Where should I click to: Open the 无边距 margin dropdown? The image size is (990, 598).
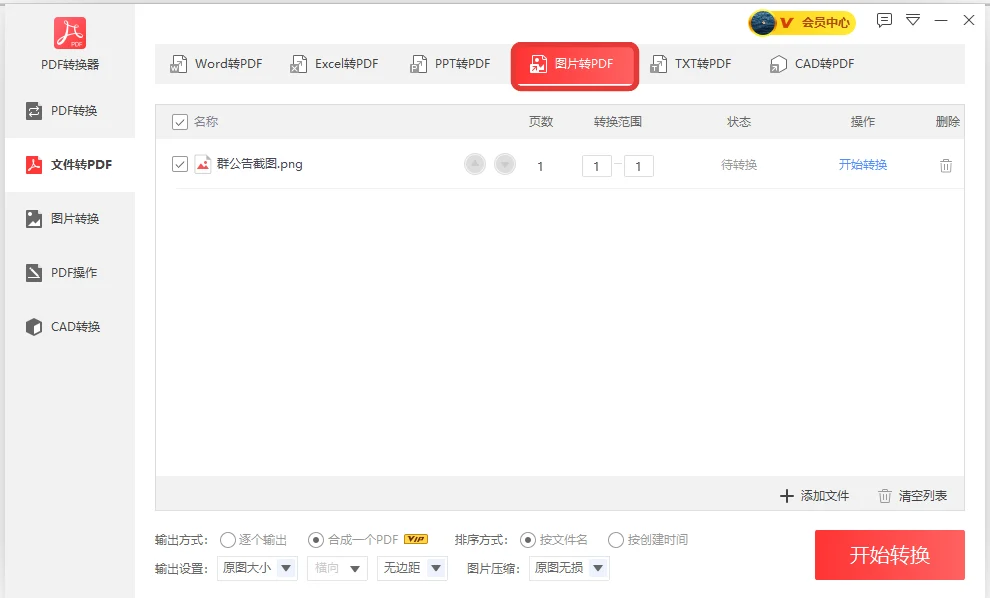[x=412, y=568]
